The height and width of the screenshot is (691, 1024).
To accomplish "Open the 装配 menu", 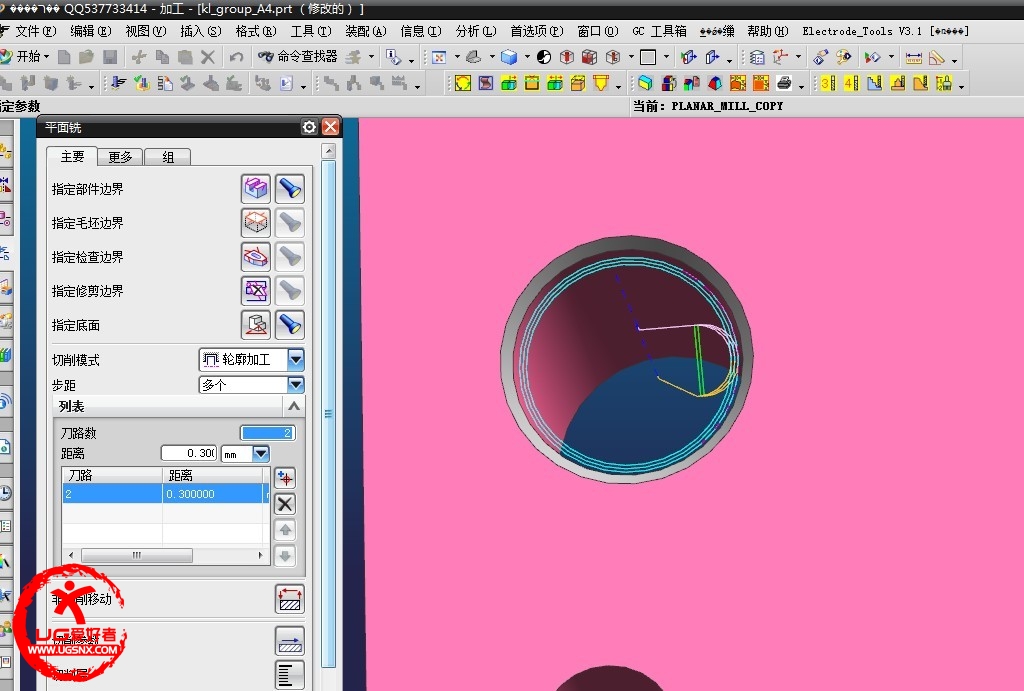I will [366, 31].
